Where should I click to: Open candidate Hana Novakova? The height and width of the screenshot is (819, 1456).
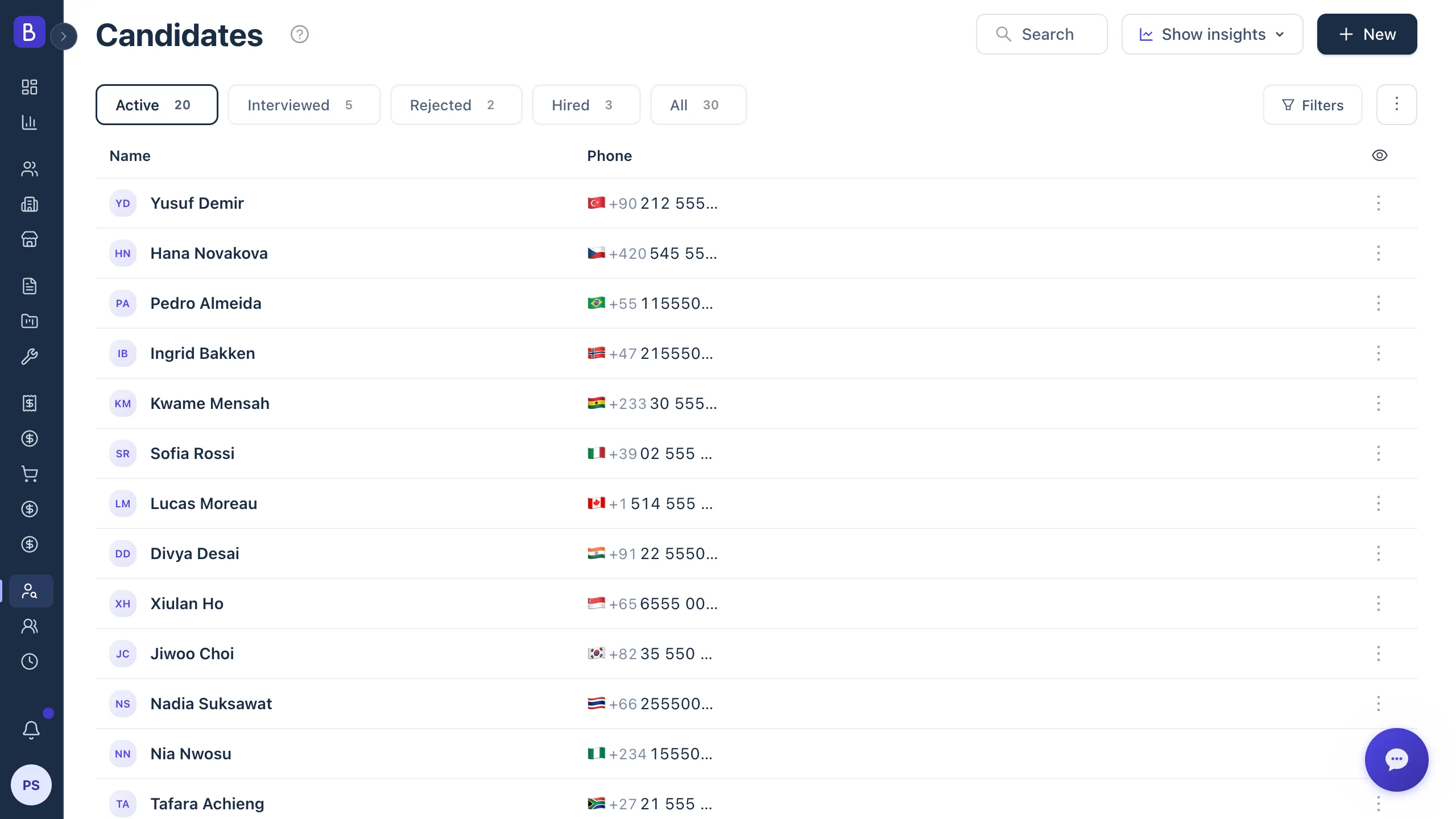[x=209, y=253]
